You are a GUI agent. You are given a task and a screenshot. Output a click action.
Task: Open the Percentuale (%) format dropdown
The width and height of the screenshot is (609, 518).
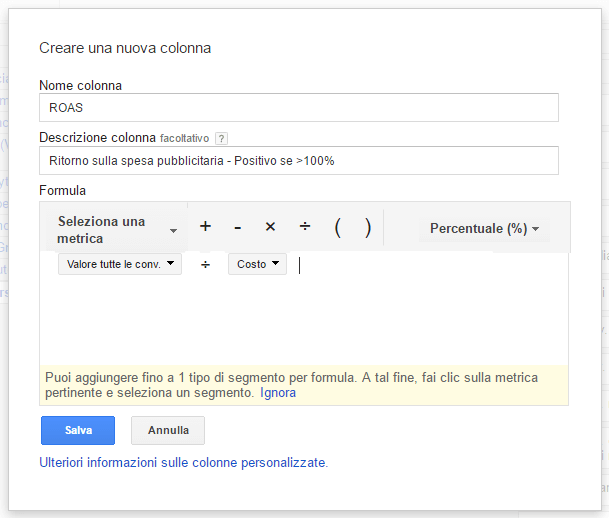[x=484, y=228]
